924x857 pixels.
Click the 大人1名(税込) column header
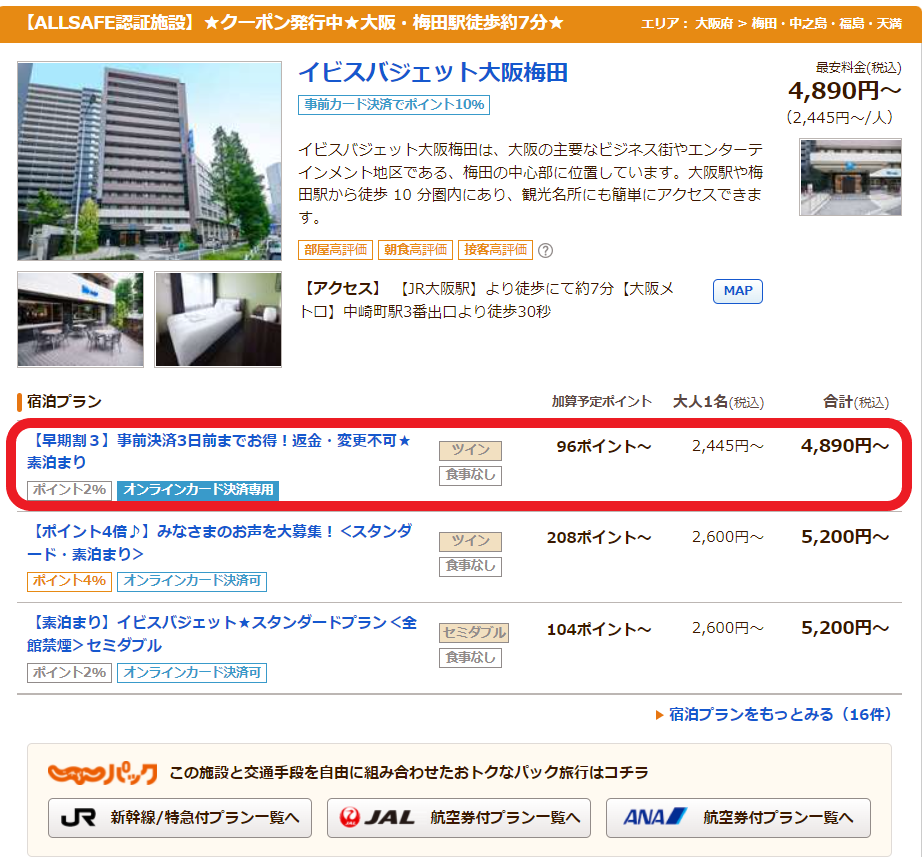[x=718, y=402]
